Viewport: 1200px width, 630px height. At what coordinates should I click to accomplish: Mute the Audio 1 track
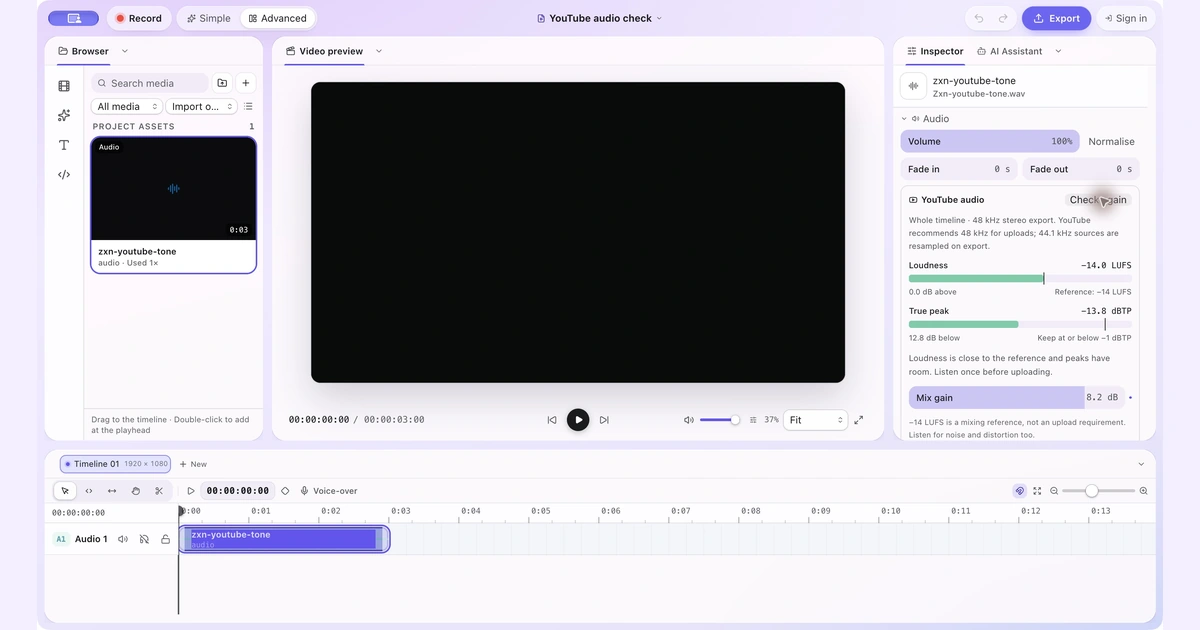point(123,539)
